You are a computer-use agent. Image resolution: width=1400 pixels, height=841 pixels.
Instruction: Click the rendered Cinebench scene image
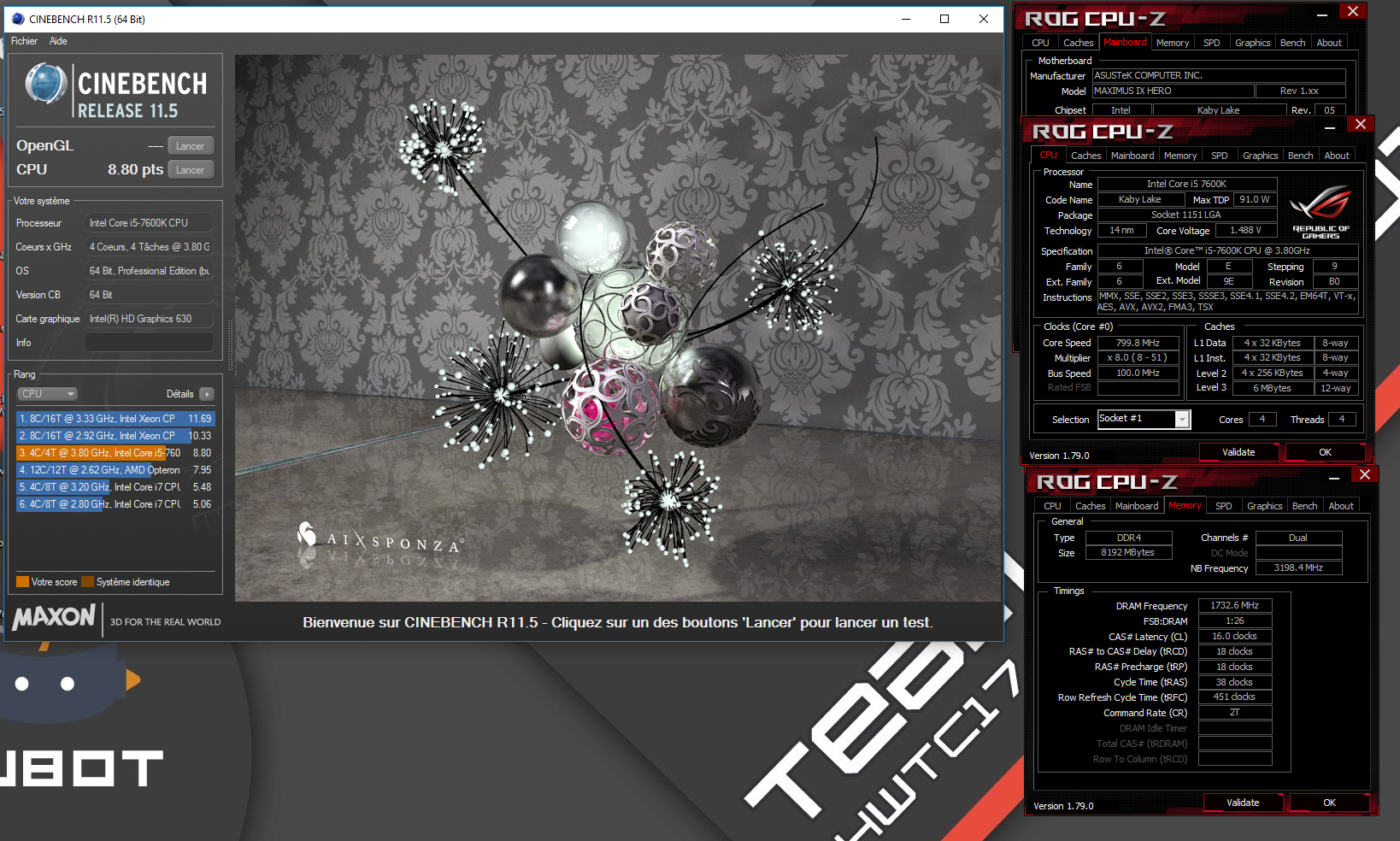coord(618,328)
